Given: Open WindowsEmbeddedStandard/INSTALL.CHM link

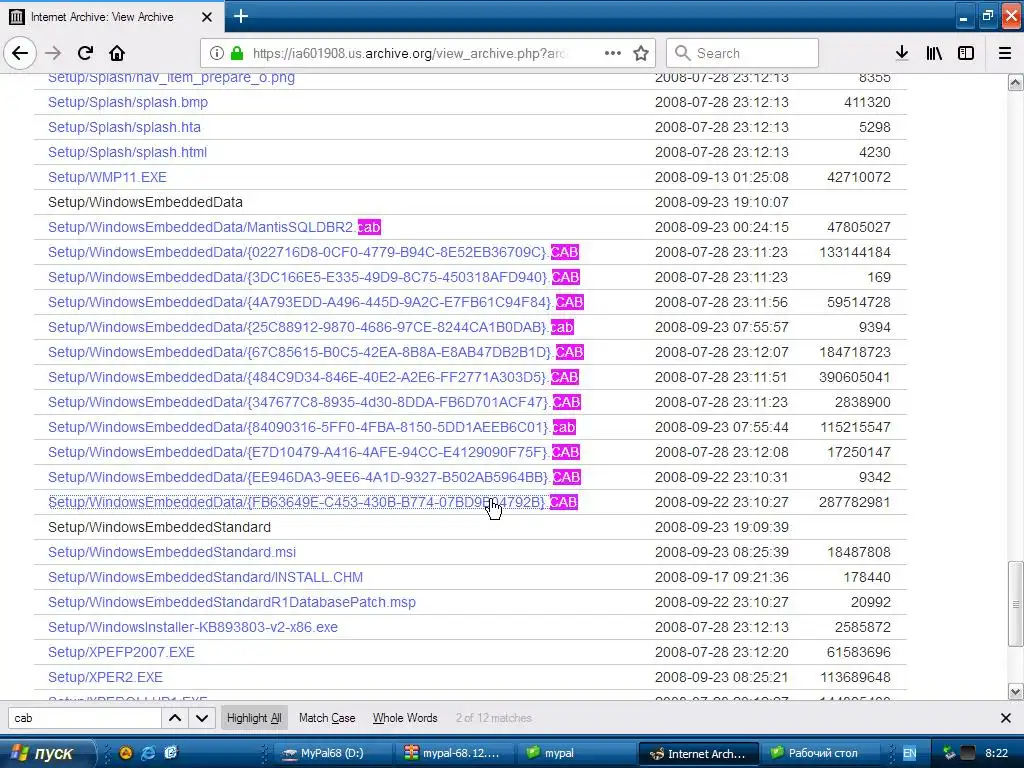Looking at the screenshot, I should pyautogui.click(x=205, y=577).
